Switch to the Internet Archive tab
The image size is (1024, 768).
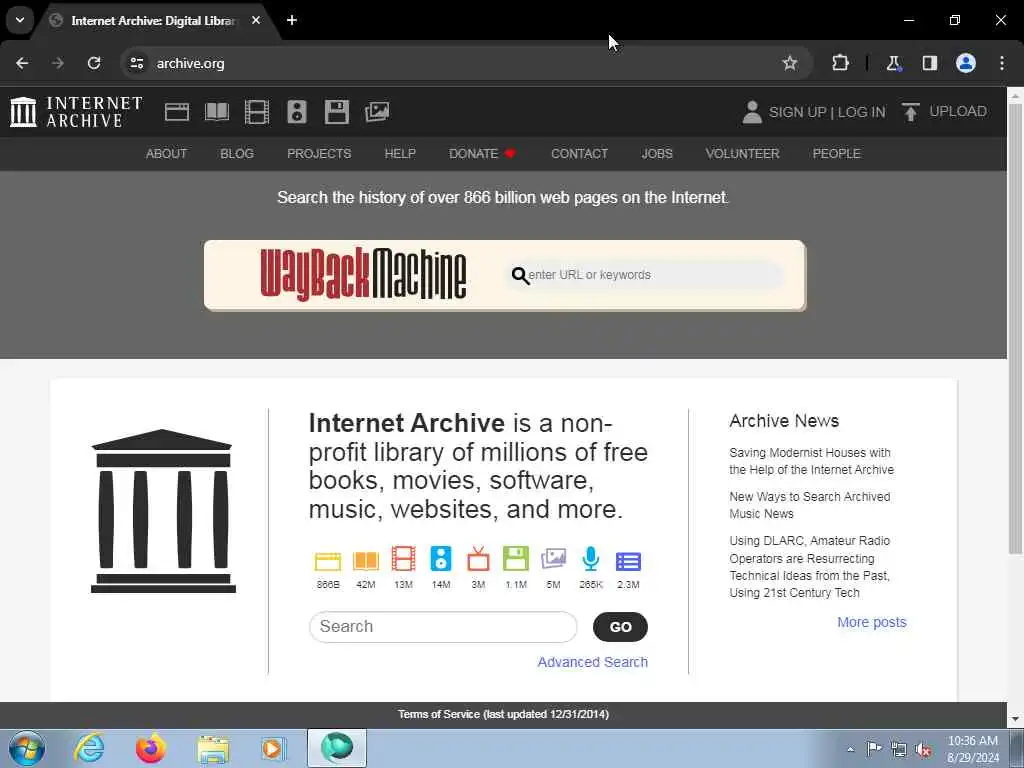point(152,21)
